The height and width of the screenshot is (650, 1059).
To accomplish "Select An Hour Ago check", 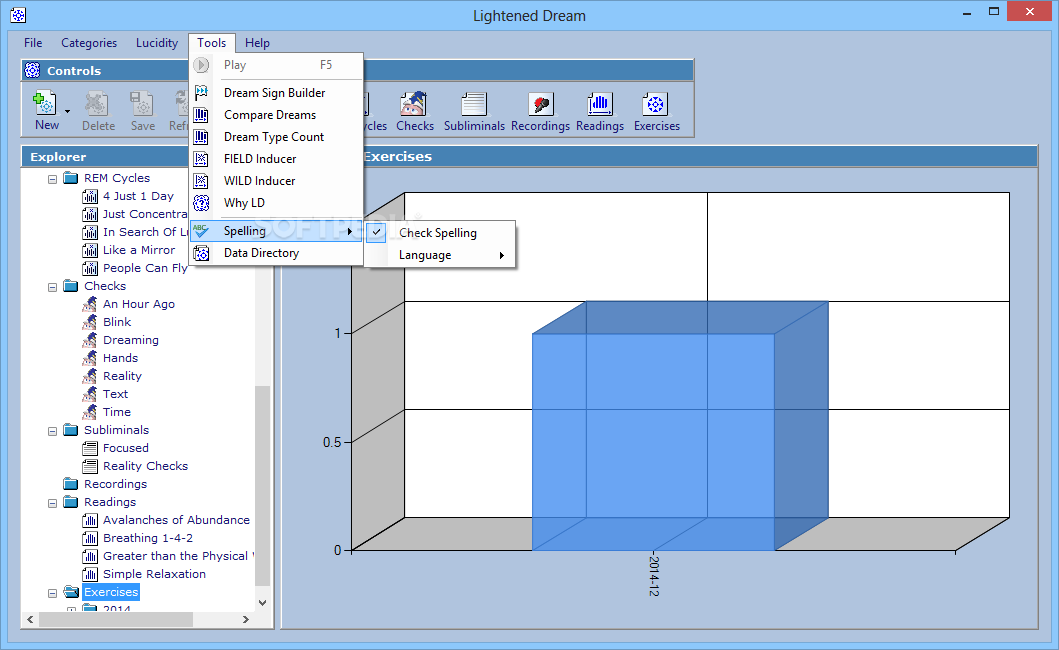I will pyautogui.click(x=138, y=304).
